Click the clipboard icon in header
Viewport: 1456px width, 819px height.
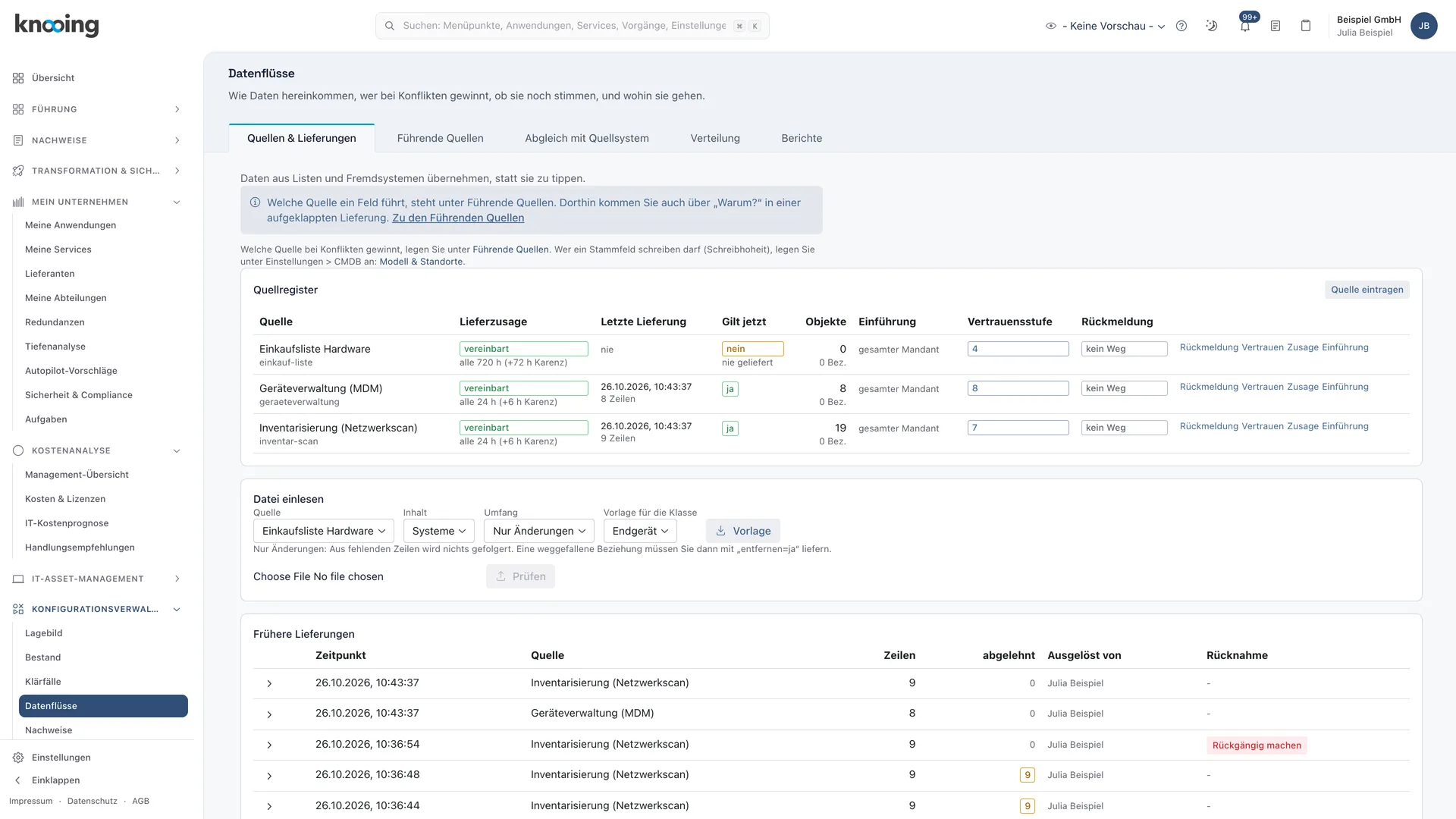pyautogui.click(x=1306, y=26)
